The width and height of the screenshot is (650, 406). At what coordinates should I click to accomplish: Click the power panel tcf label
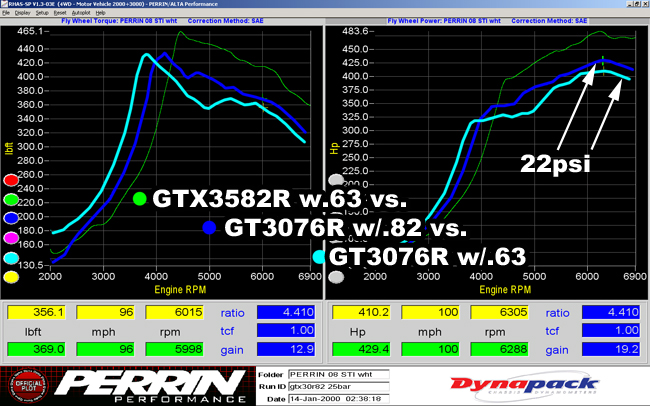(x=552, y=331)
